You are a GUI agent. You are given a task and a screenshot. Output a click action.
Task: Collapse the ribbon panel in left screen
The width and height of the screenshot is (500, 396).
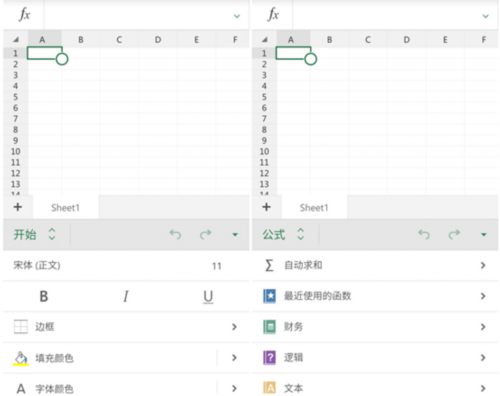[235, 235]
